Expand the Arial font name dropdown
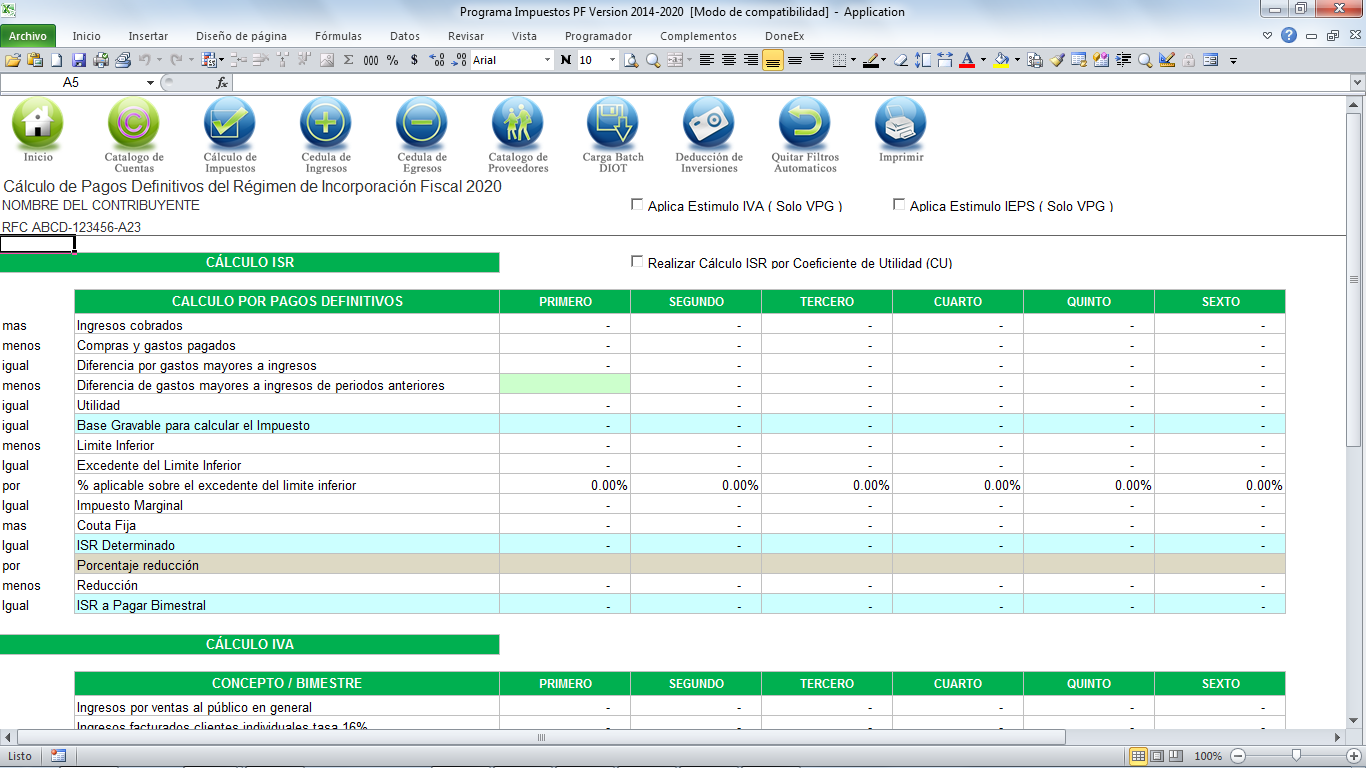1366x768 pixels. pyautogui.click(x=547, y=60)
